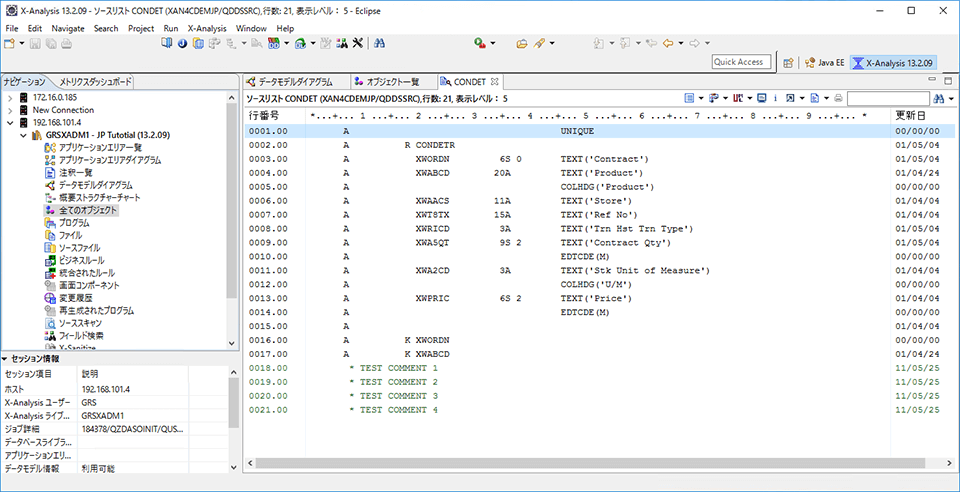Click the UPC icon in source view toolbar

coord(738,98)
